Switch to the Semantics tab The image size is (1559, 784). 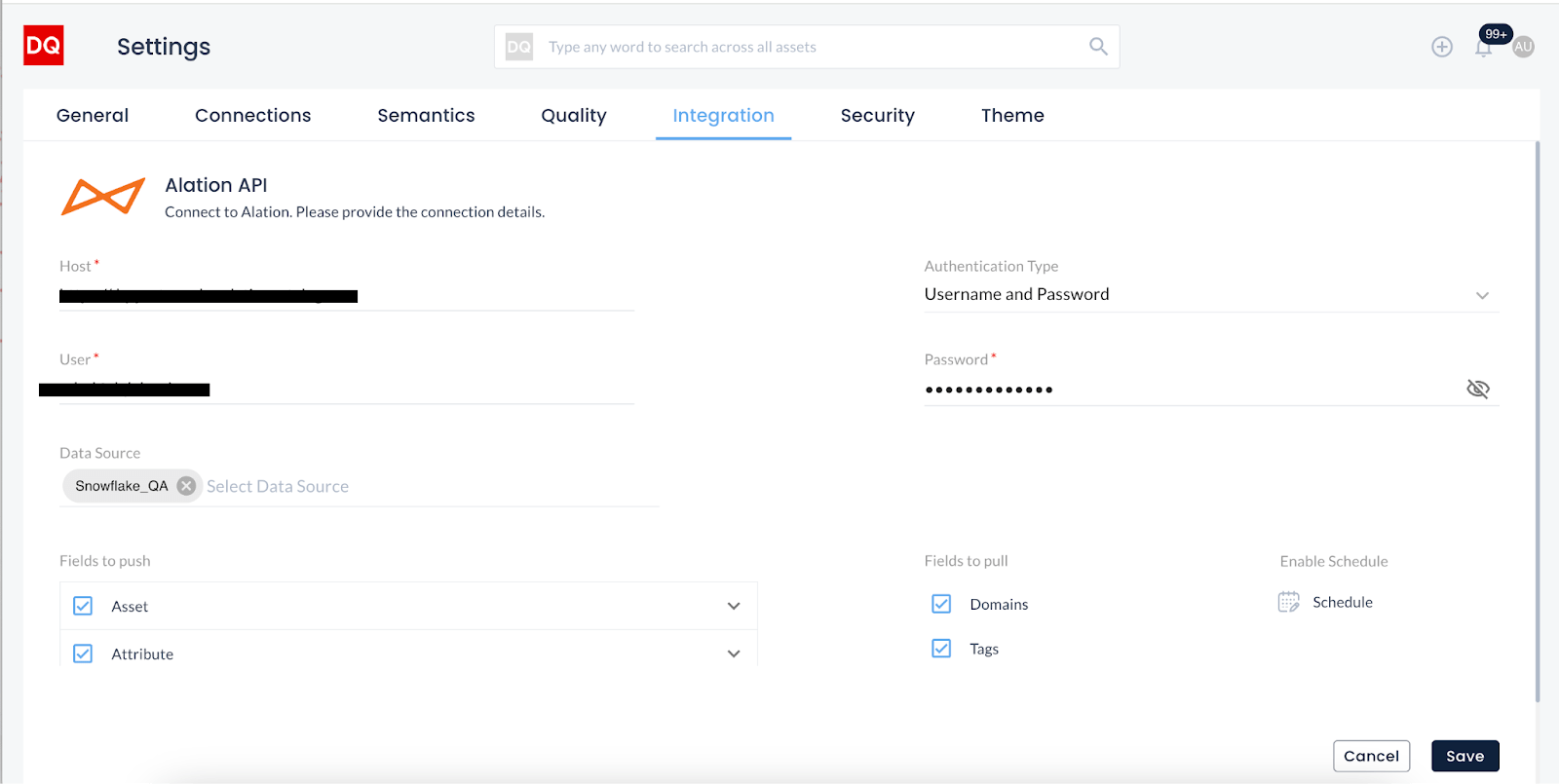click(x=427, y=115)
